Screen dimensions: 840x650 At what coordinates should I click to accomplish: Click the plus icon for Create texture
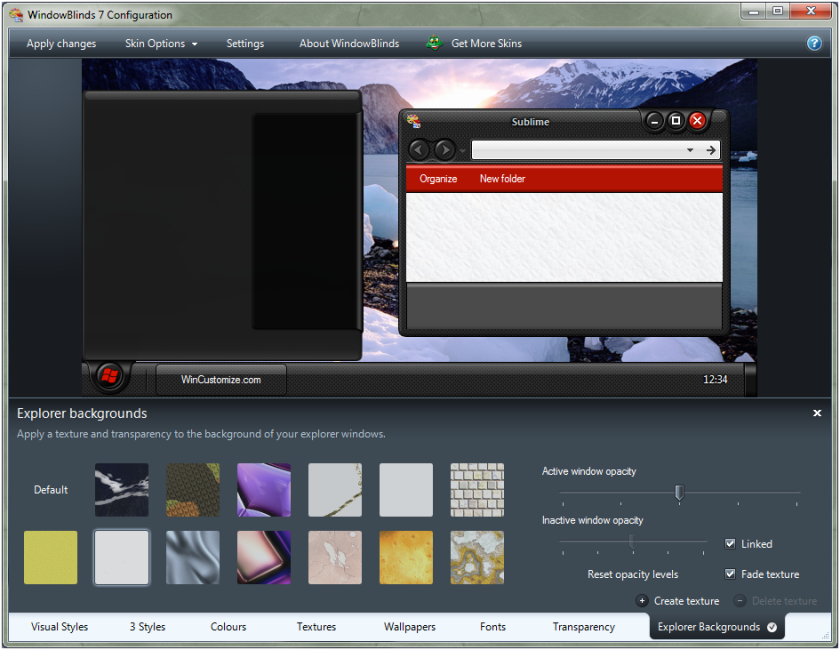coord(642,601)
